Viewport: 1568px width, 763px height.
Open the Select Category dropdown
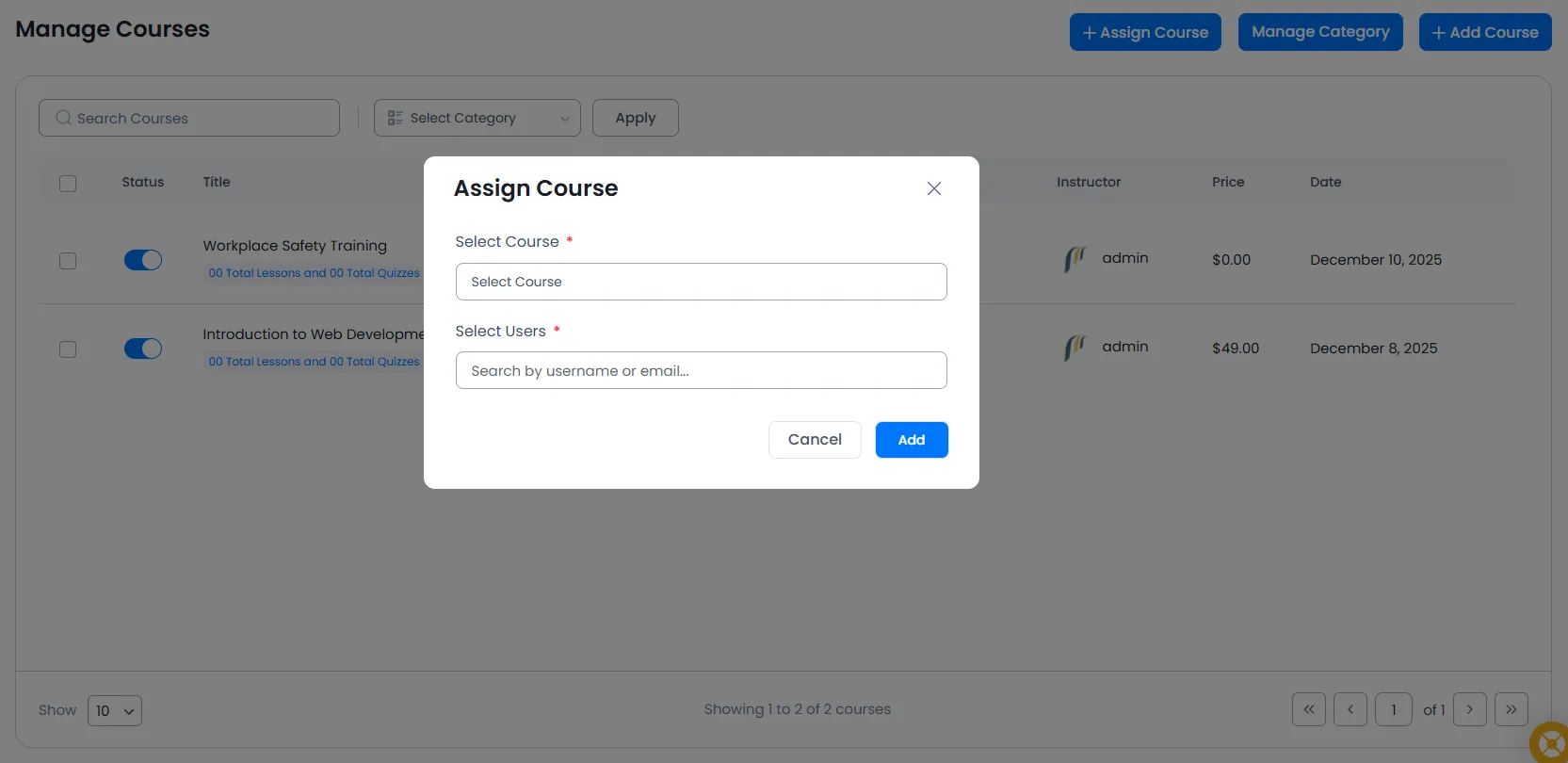(477, 118)
